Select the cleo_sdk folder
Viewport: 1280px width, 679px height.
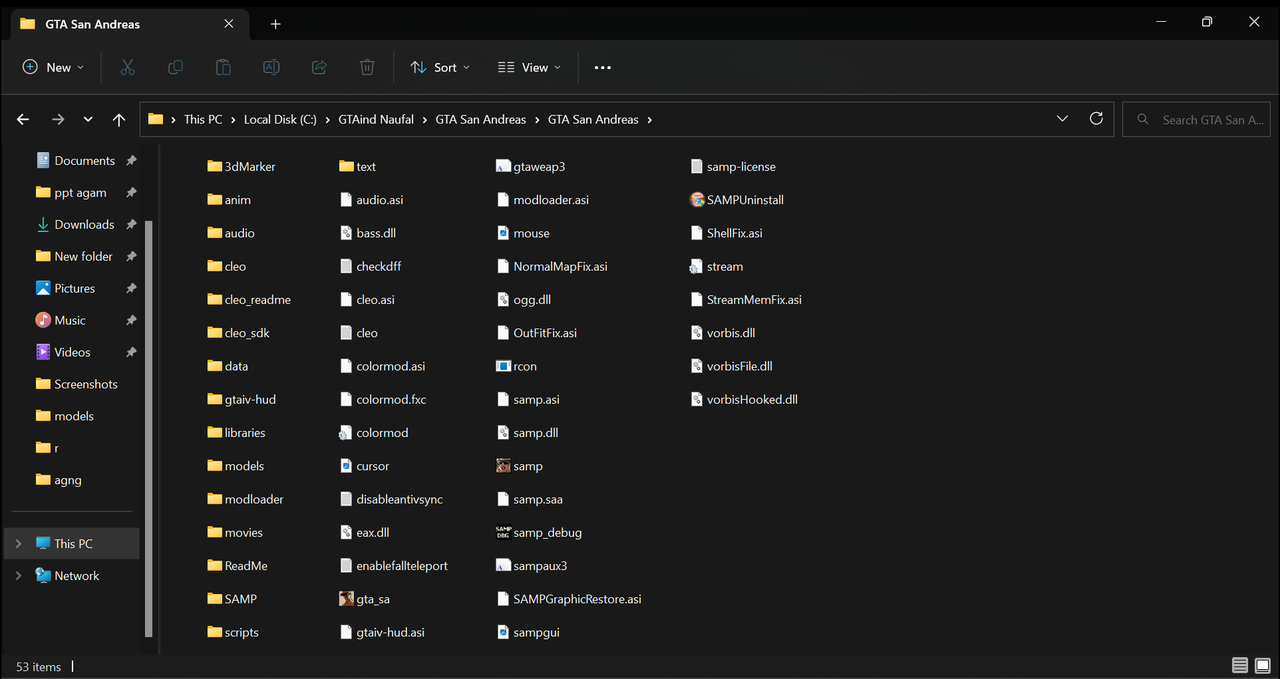coord(239,333)
